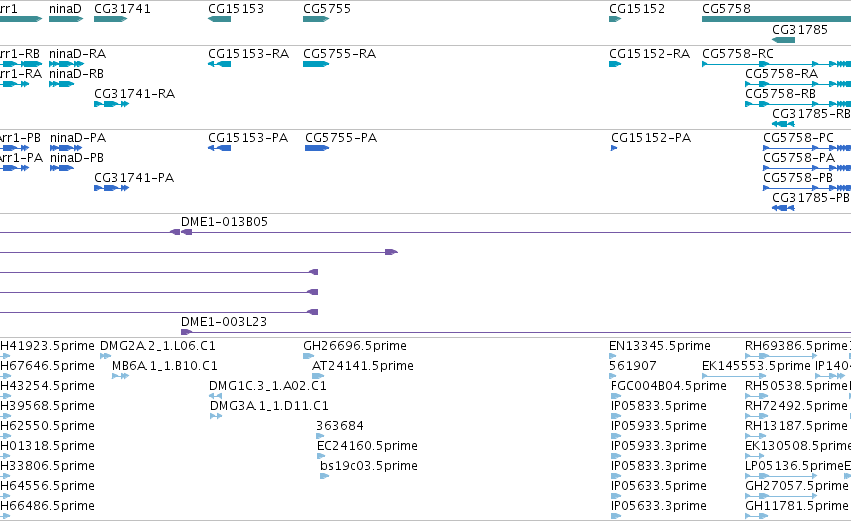Click the CG5755-RA transcript label
851x521 pixels.
(340, 54)
